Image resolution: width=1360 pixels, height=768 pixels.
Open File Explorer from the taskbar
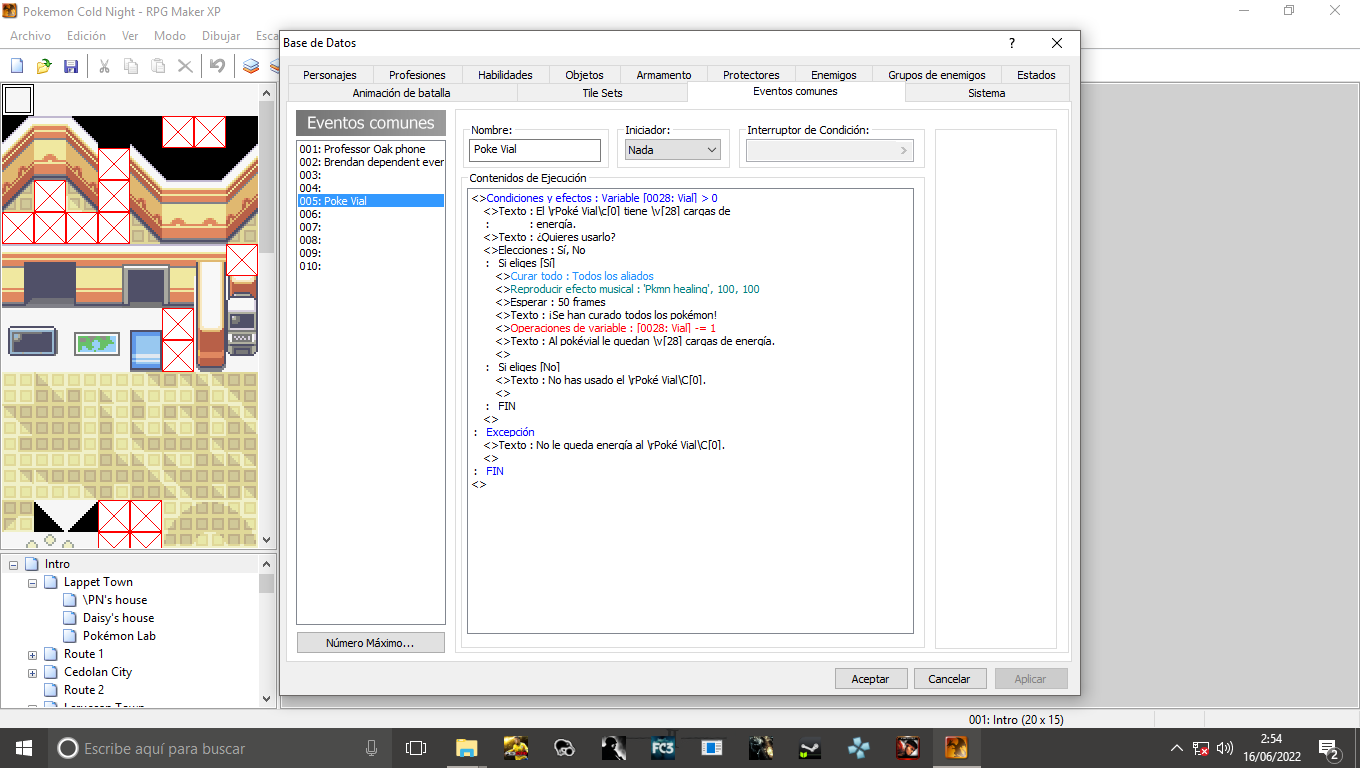click(466, 748)
